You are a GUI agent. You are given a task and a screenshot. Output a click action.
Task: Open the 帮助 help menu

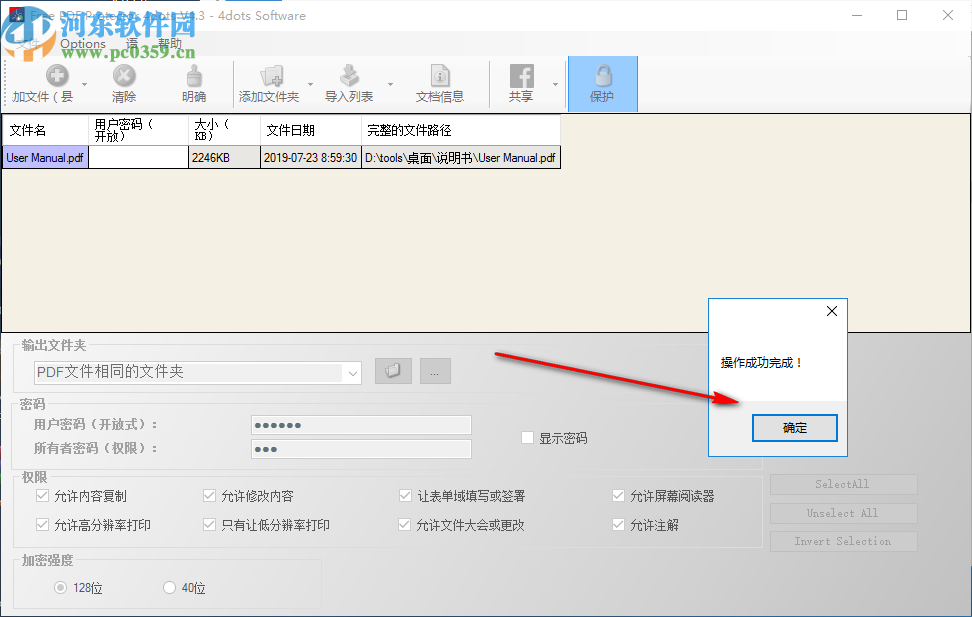click(168, 44)
